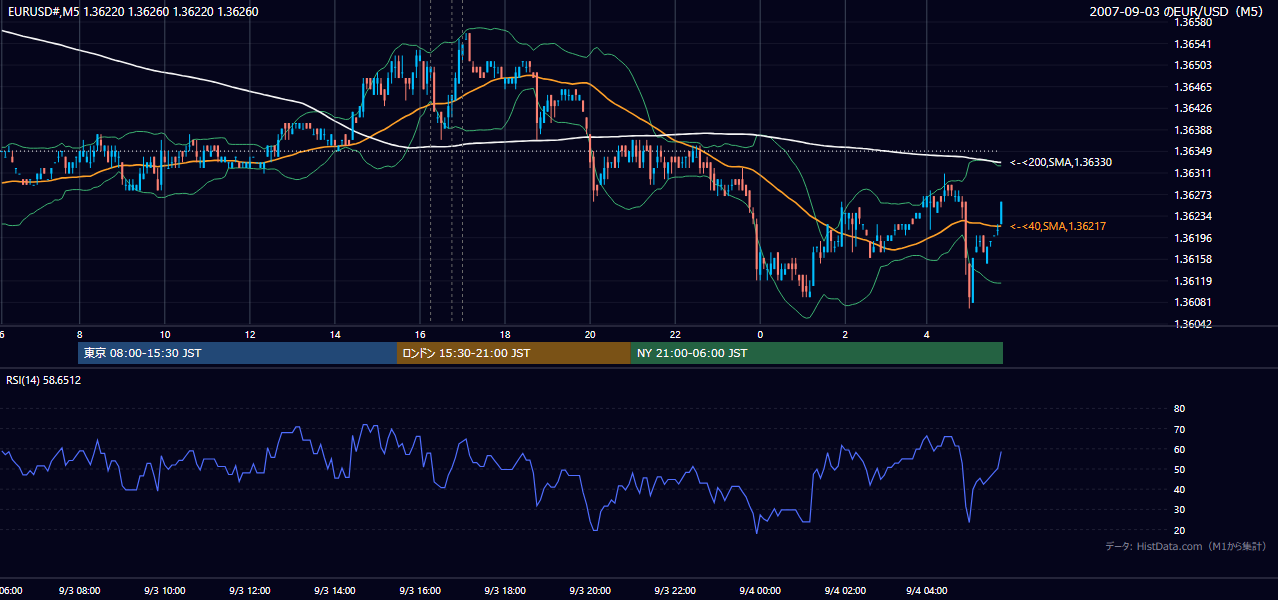Click the 9/4 02:00 time axis label
The image size is (1278, 600).
(845, 591)
